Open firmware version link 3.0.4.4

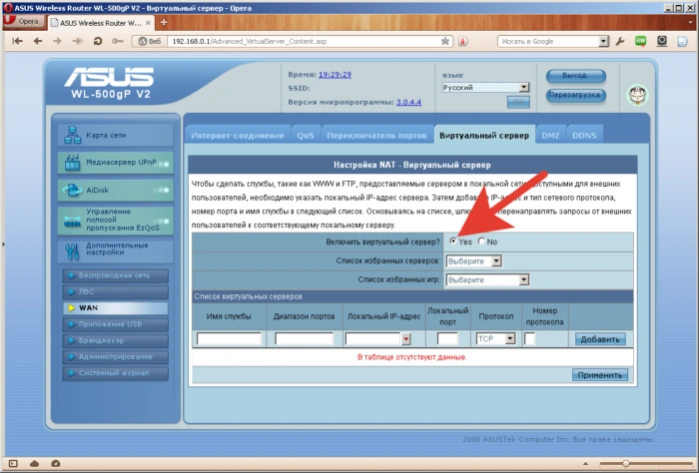pos(409,102)
